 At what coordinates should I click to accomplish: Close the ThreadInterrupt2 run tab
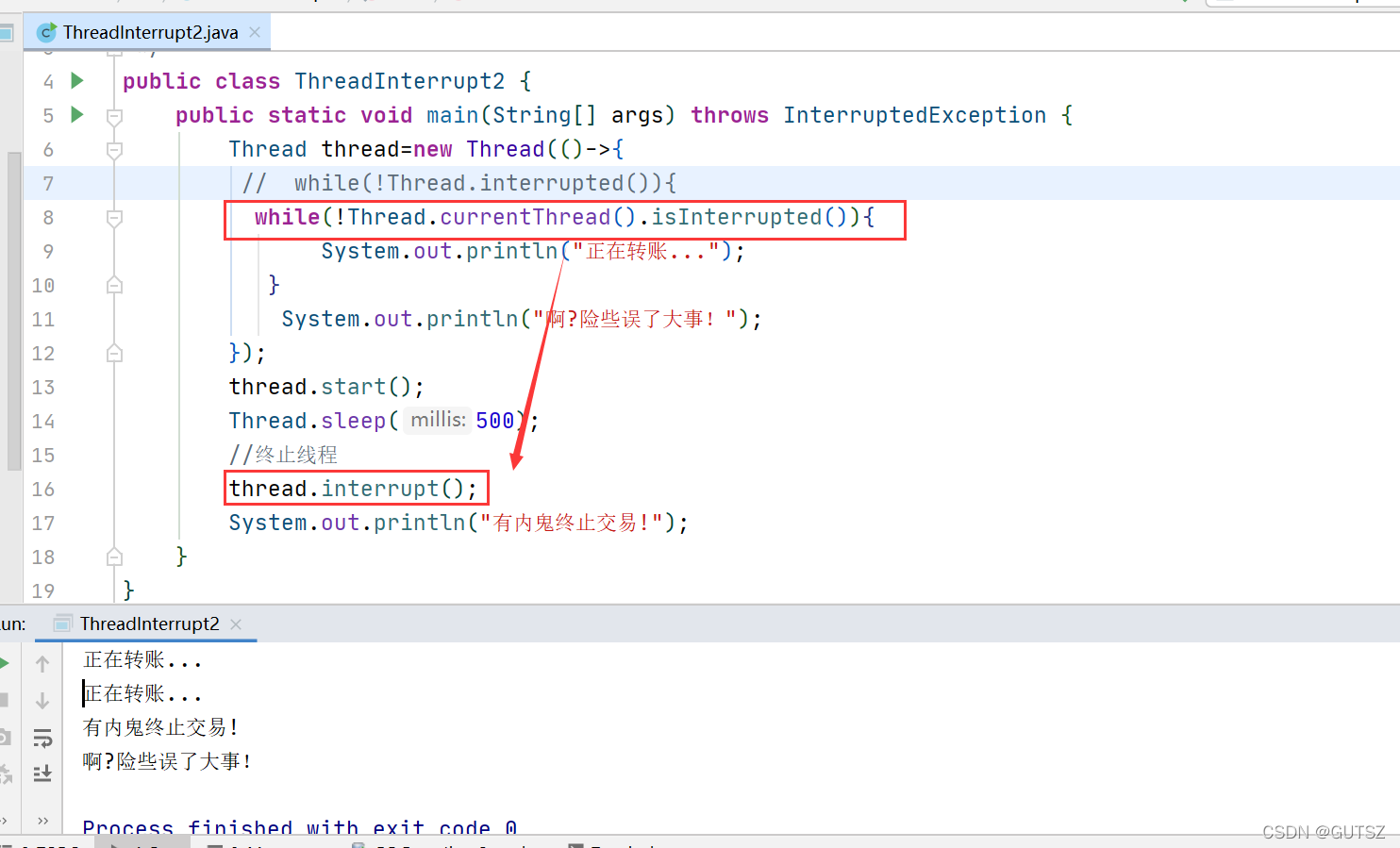pyautogui.click(x=236, y=624)
